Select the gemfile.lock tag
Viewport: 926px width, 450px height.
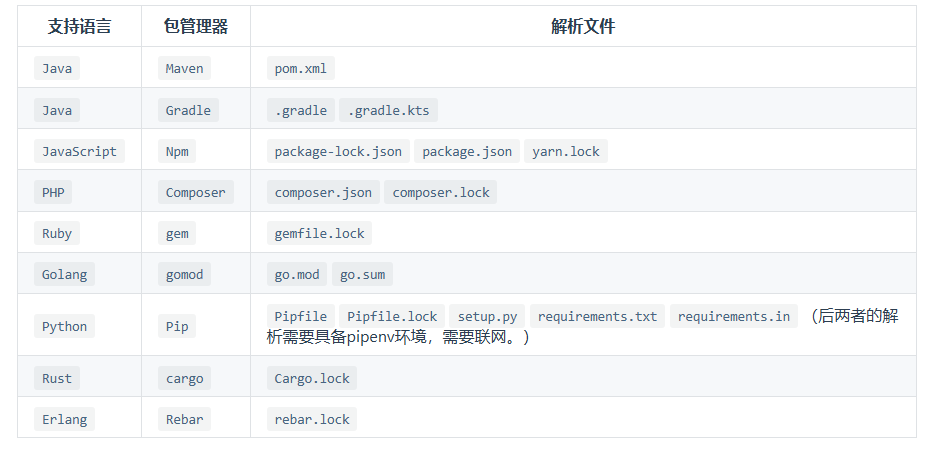319,233
